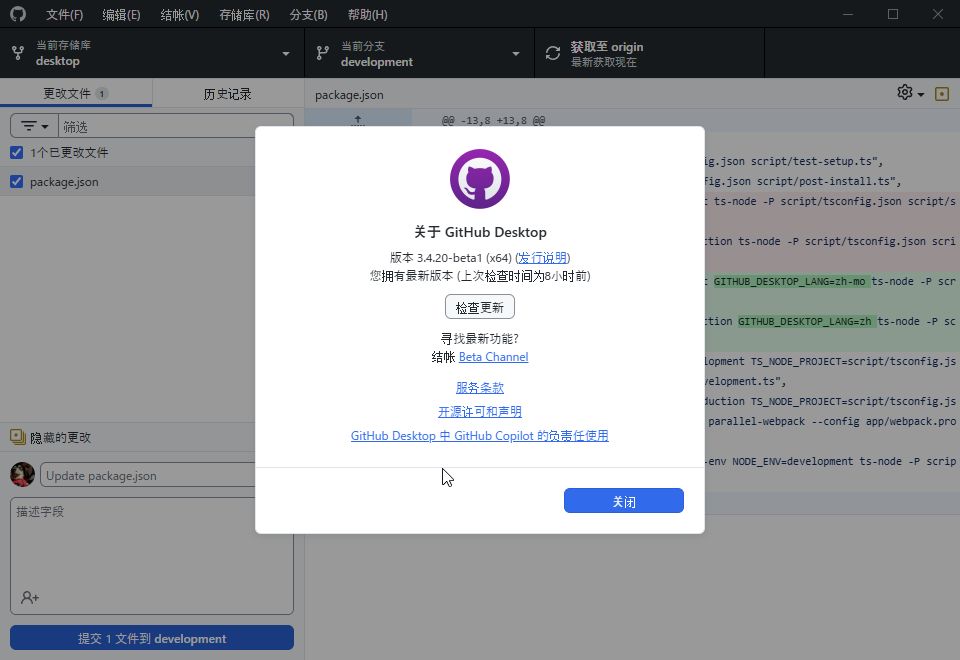The width and height of the screenshot is (960, 660).
Task: Minimize the GitHub Desktop window
Action: pos(848,14)
